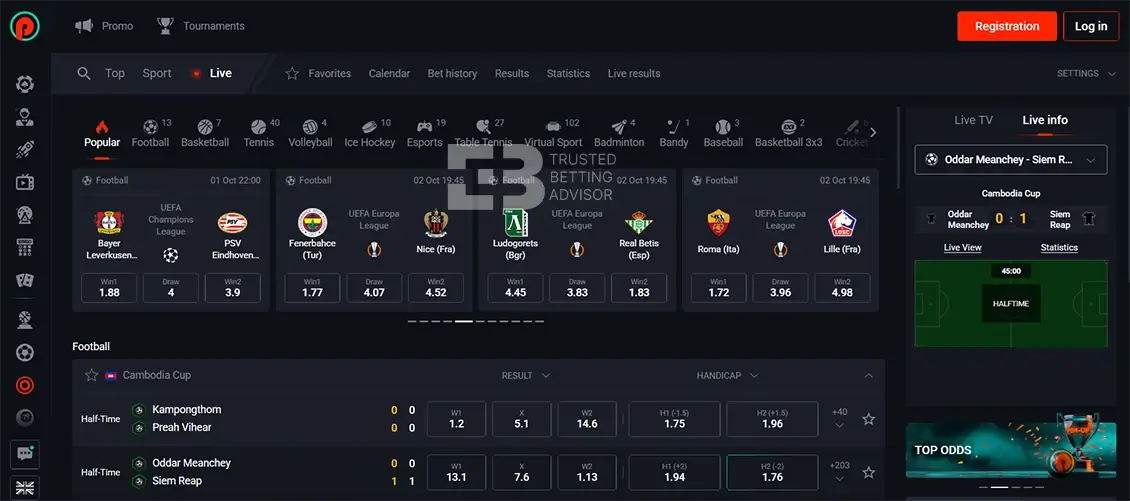This screenshot has height=501, width=1130.
Task: Open the Tournaments menu item
Action: tap(201, 26)
